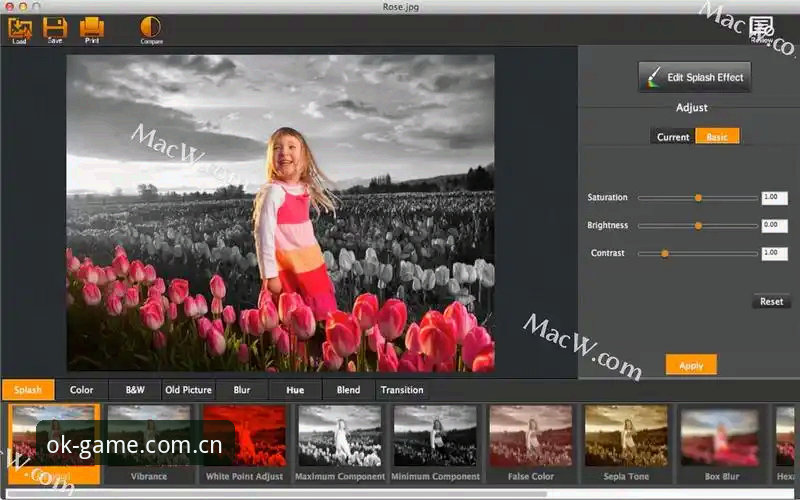
Task: Choose the Sepia Tone thumbnail
Action: point(626,443)
